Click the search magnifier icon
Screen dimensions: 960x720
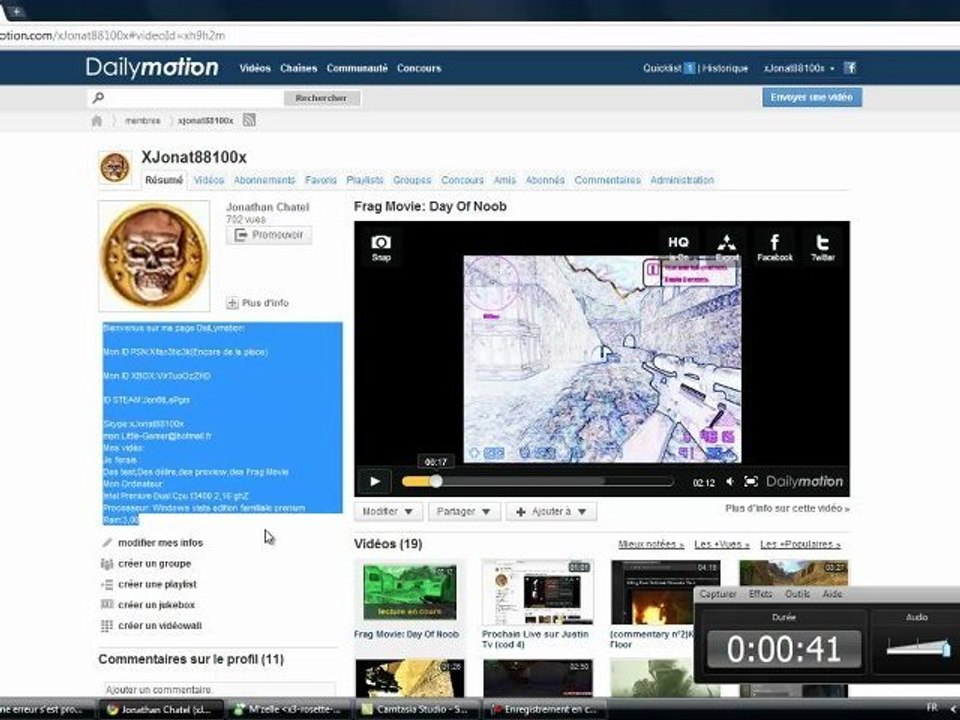pyautogui.click(x=98, y=97)
